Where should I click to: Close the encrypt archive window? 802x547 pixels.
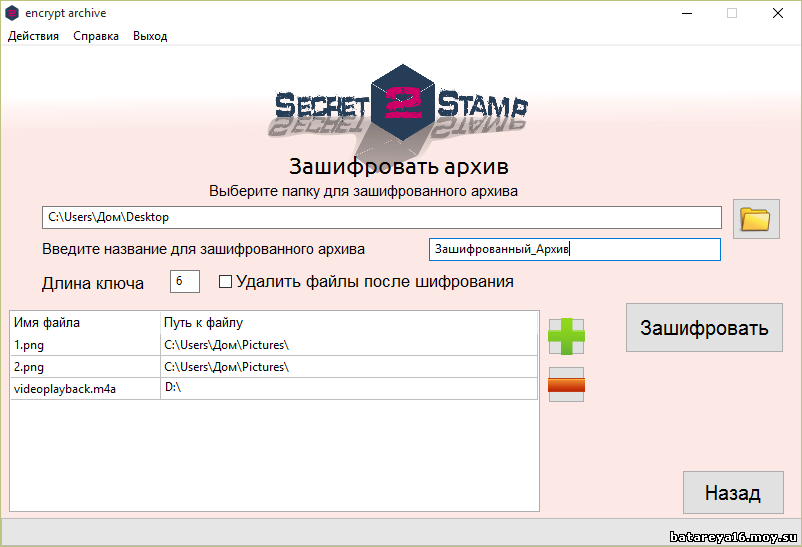click(777, 13)
